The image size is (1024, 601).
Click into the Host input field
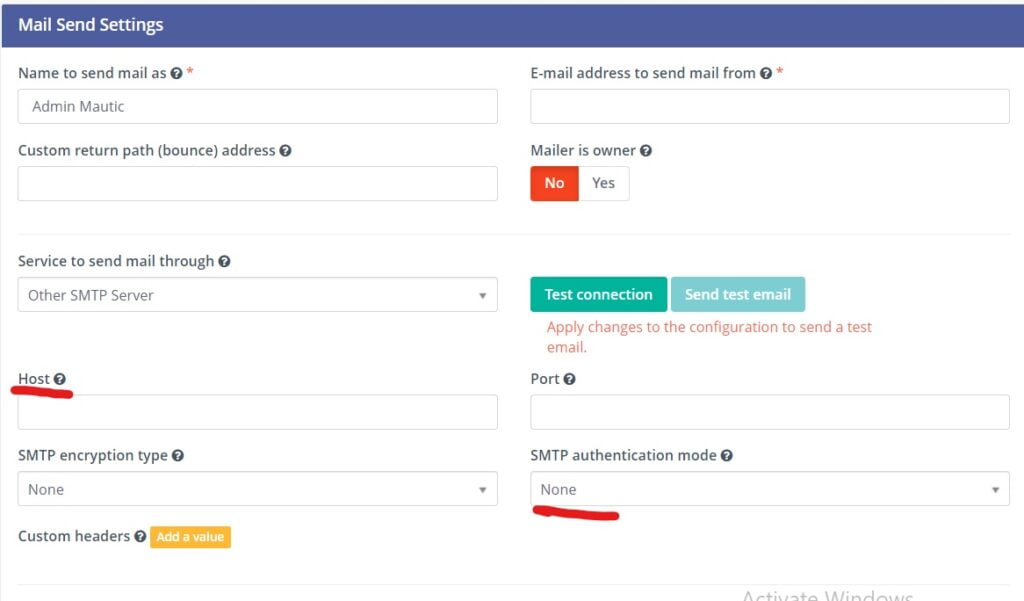[257, 412]
